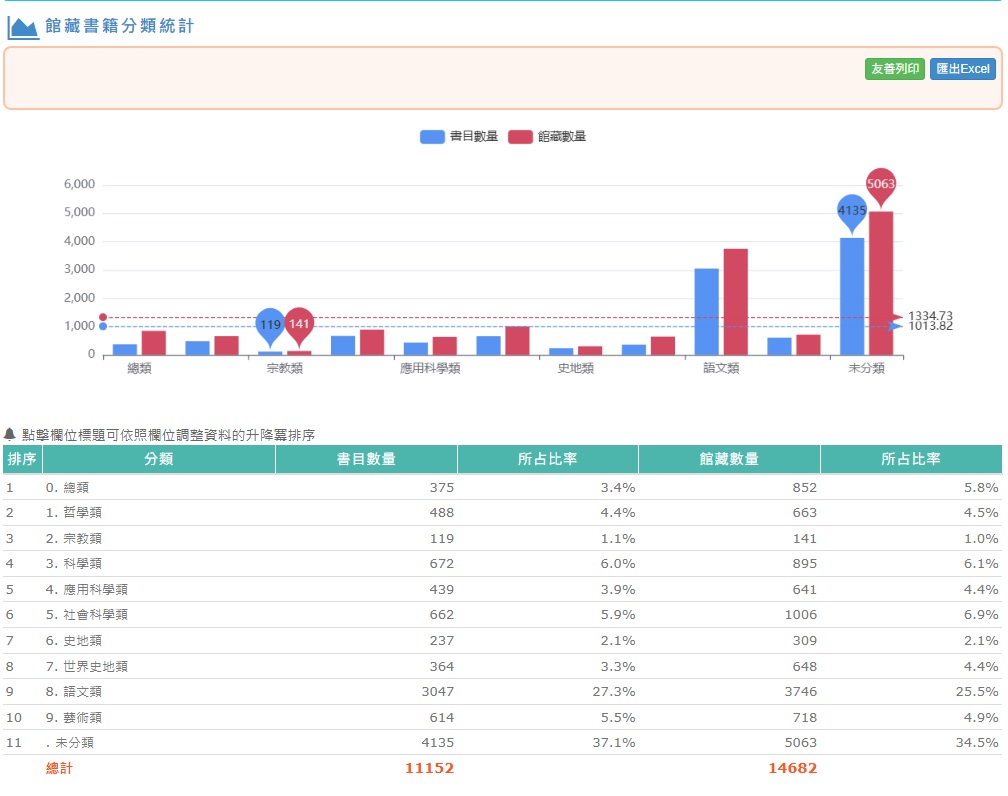Toggle the 書目數量 legend series
The width and height of the screenshot is (1008, 796).
pyautogui.click(x=459, y=137)
